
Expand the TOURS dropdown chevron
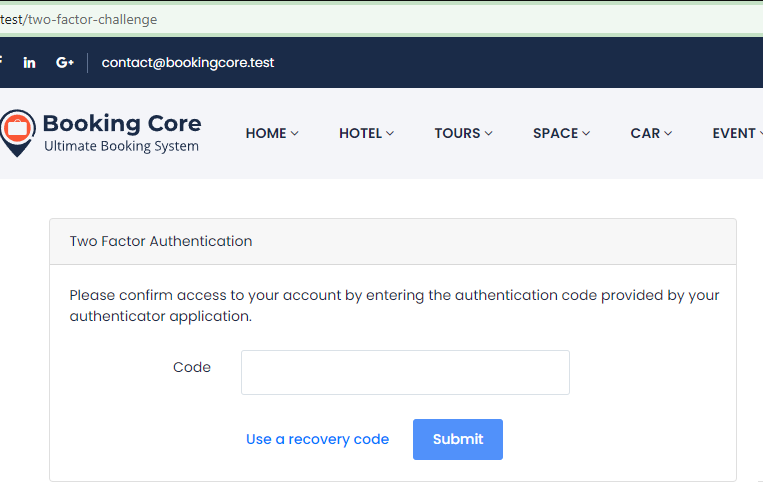tap(489, 134)
